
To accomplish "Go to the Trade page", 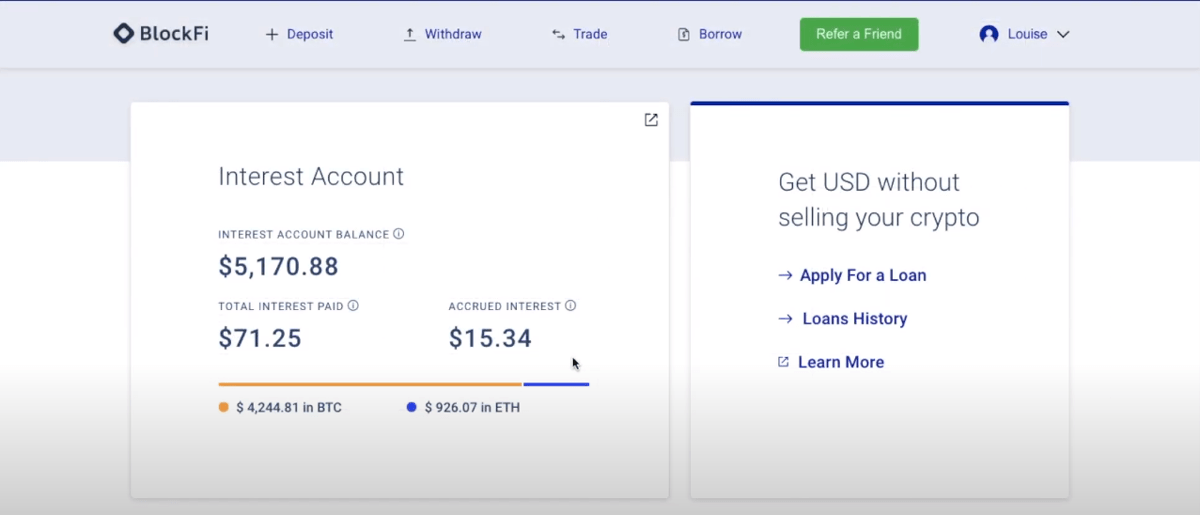I will point(580,34).
